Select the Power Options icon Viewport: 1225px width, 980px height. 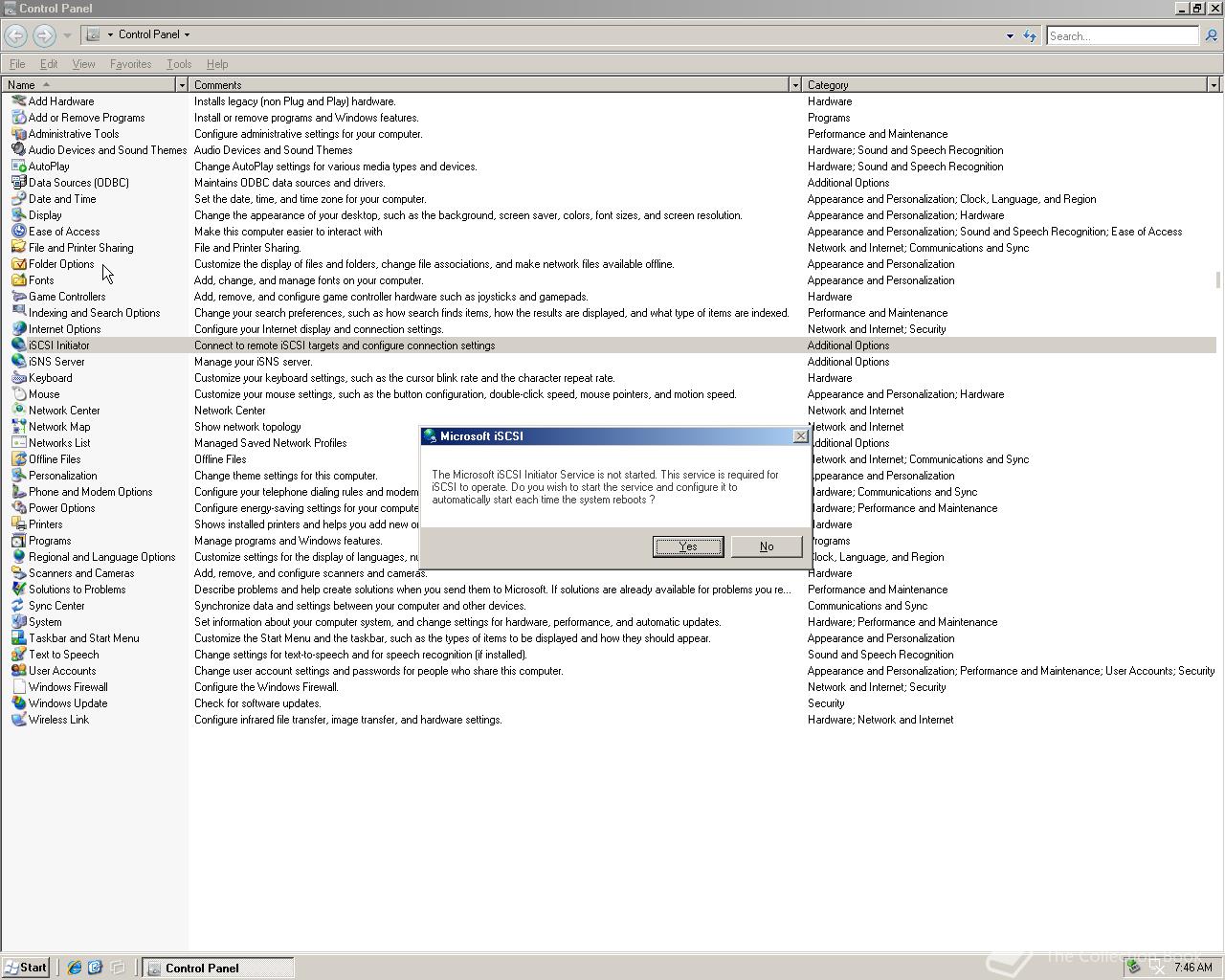18,508
